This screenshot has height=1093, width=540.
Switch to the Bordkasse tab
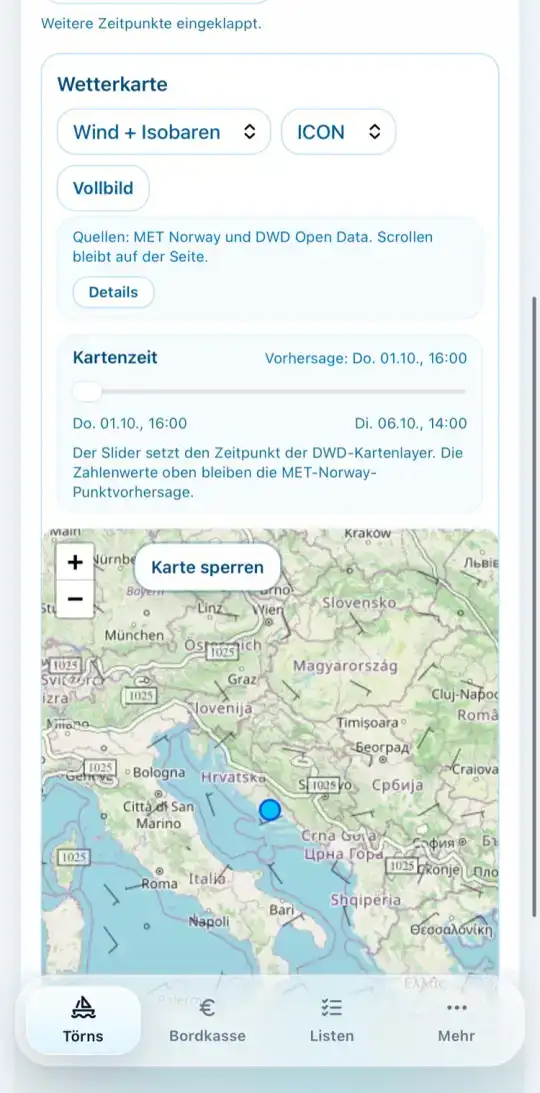click(x=207, y=1021)
